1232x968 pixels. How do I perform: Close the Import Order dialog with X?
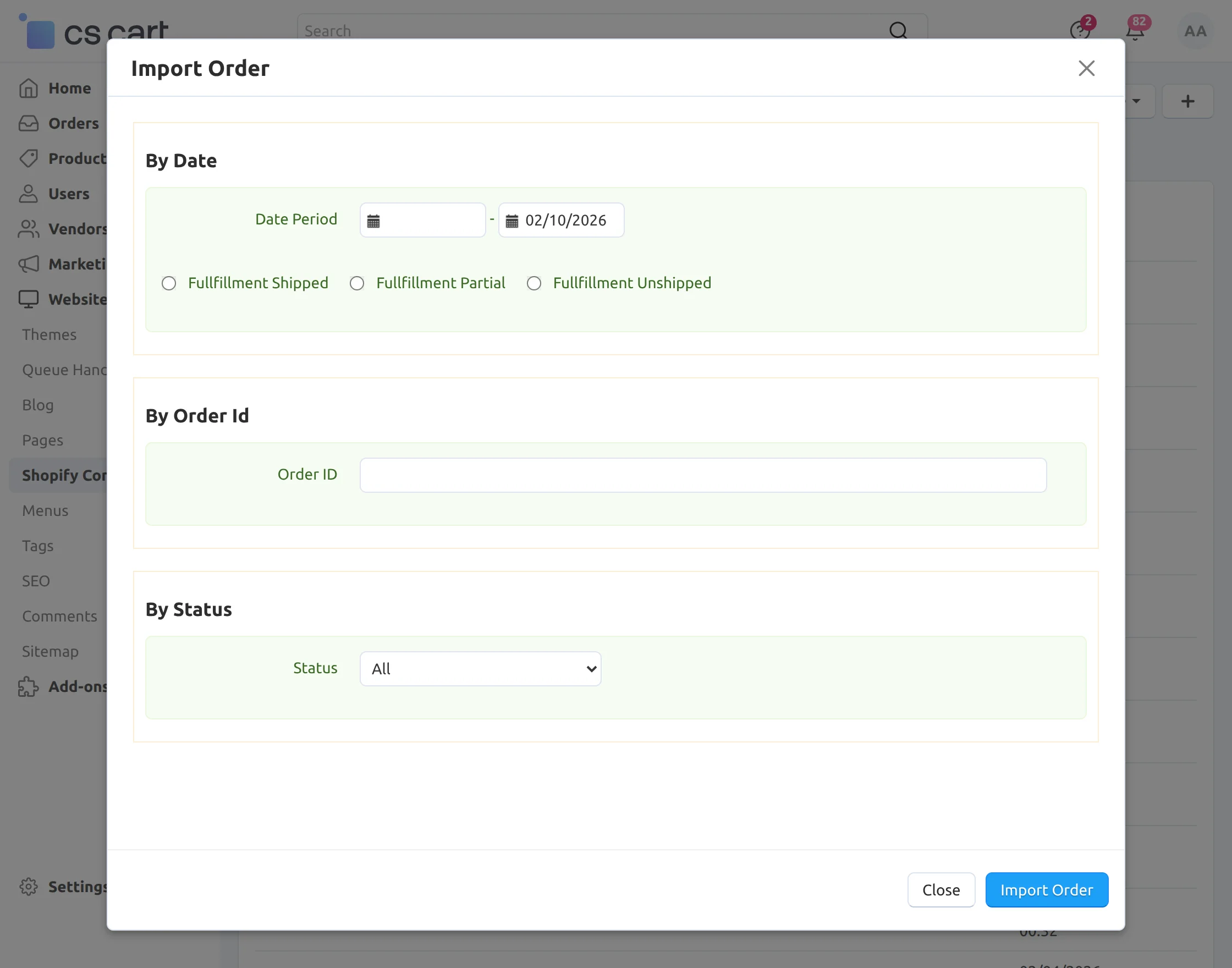pyautogui.click(x=1086, y=69)
